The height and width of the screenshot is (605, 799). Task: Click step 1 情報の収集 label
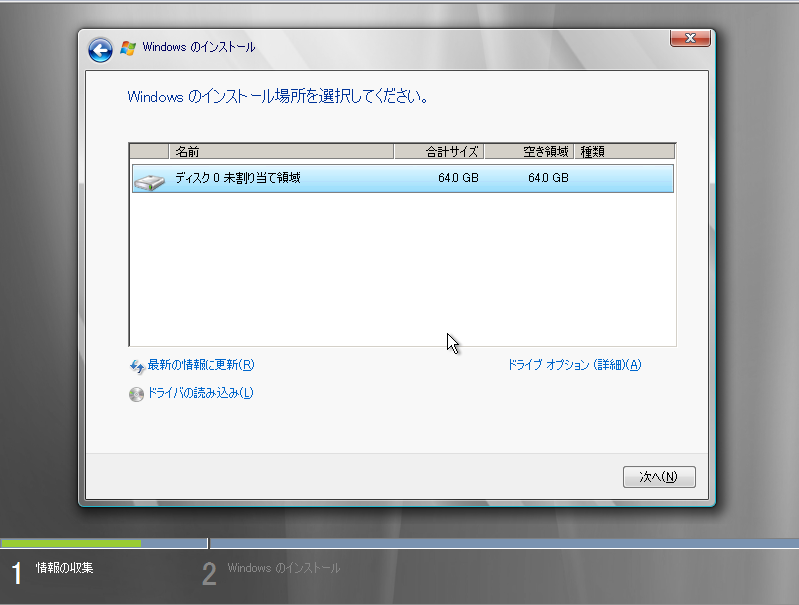pyautogui.click(x=64, y=568)
